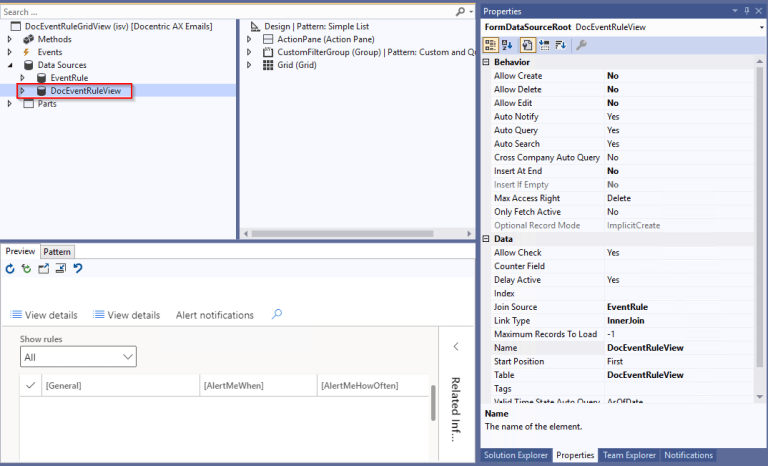Viewport: 768px width, 466px height.
Task: Open the Properties object selector dropdown
Action: (762, 27)
